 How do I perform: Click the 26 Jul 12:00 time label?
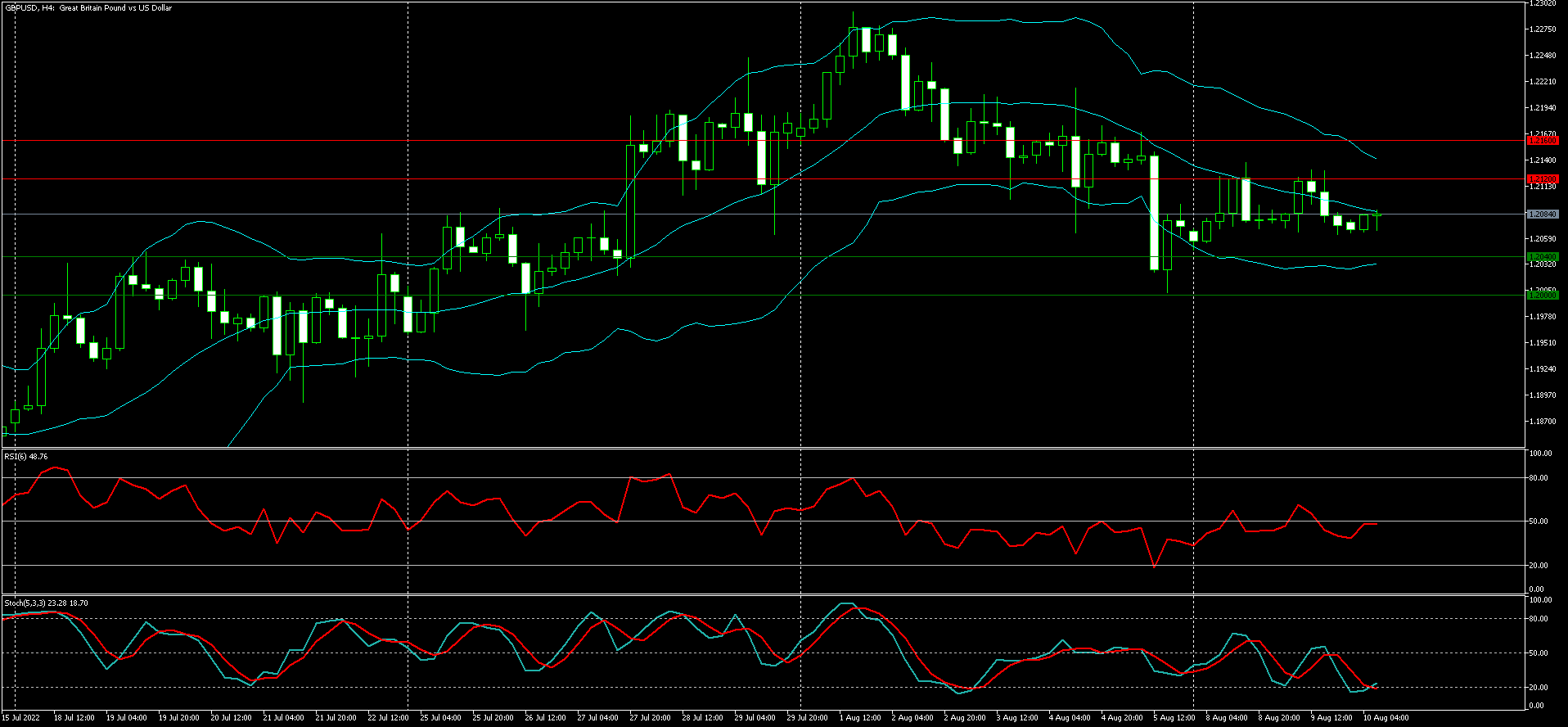(x=545, y=718)
